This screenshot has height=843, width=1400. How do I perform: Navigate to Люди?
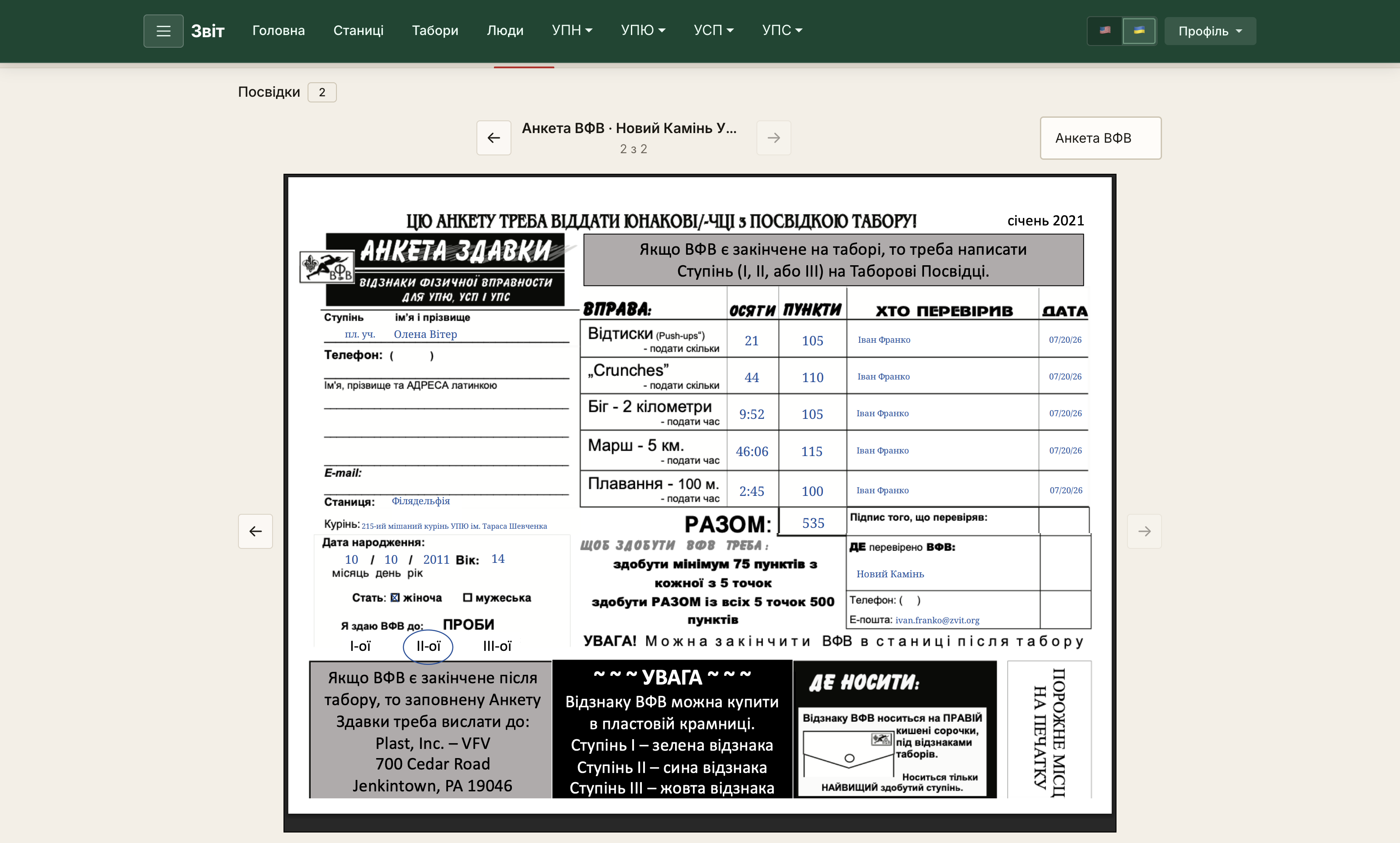click(x=505, y=30)
